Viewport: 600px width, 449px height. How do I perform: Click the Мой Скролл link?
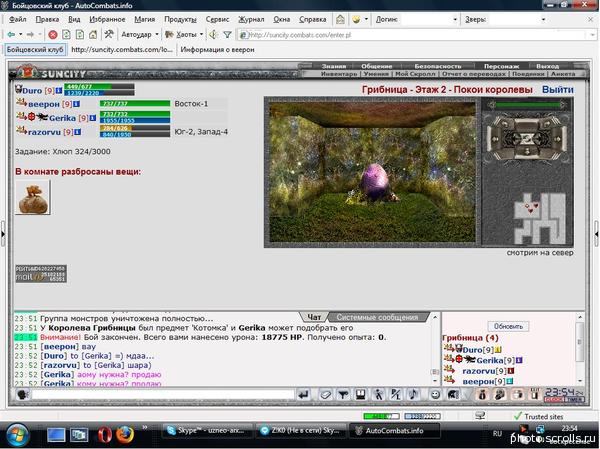[415, 73]
